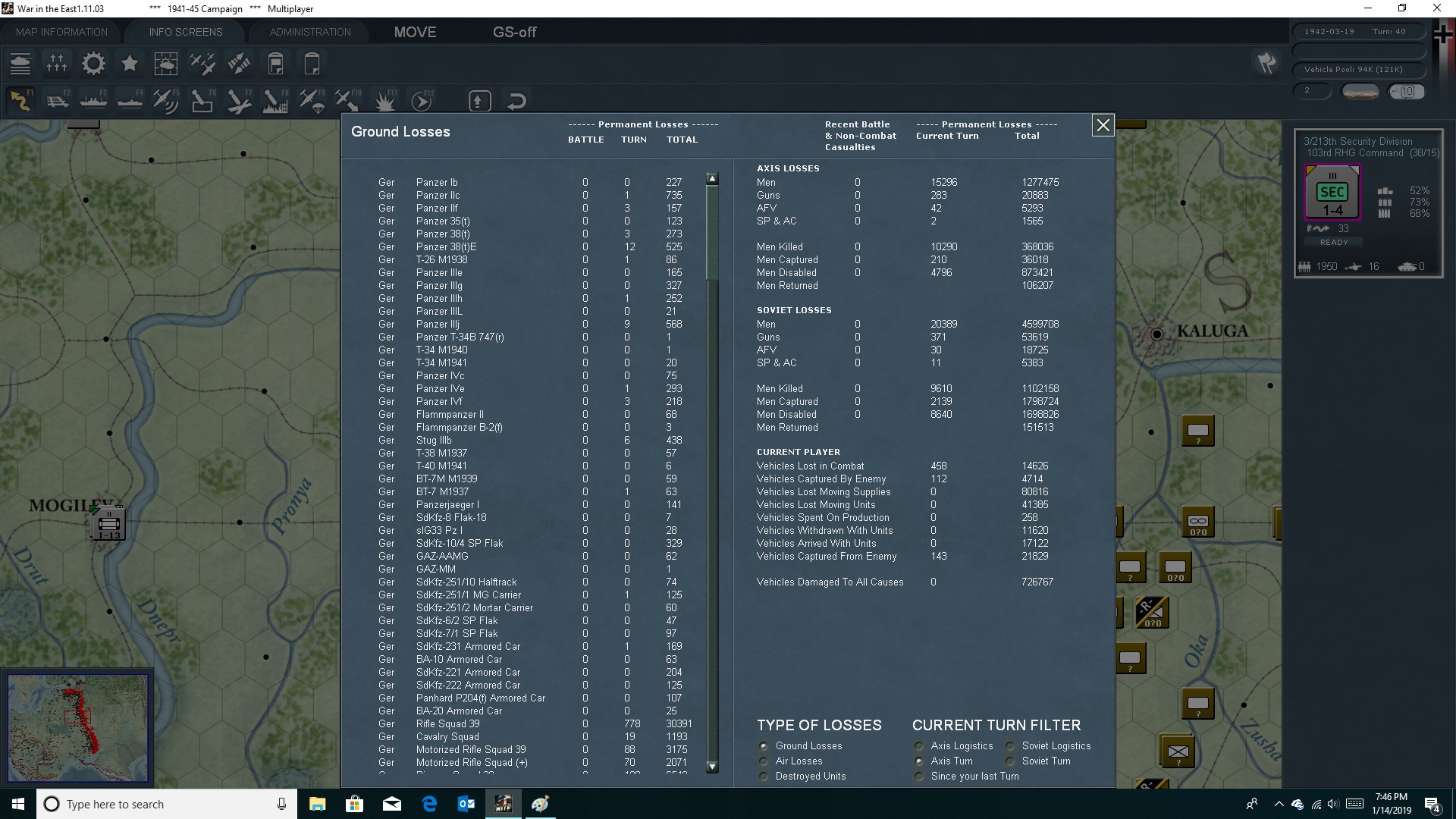Select the Ground Losses radio button
This screenshot has width=1456, height=819.
pos(764,746)
